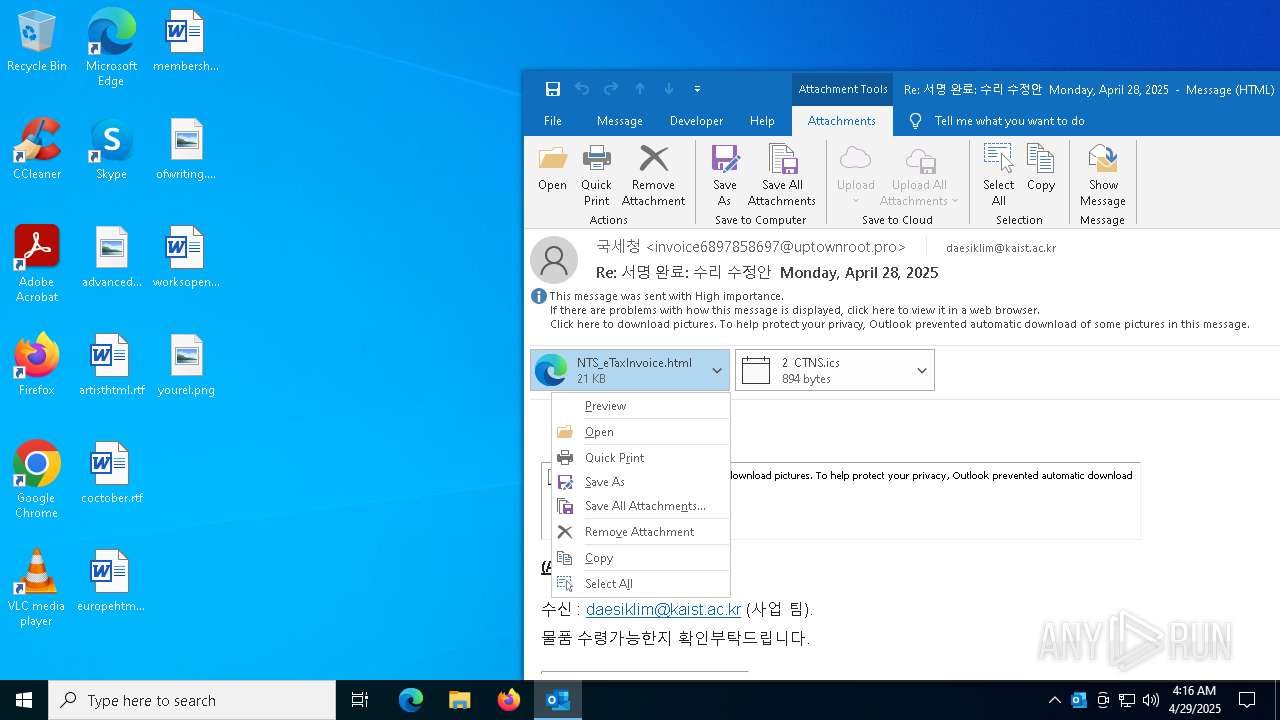Image resolution: width=1280 pixels, height=720 pixels.
Task: Select the Firefox desktop shortcut
Action: click(37, 365)
